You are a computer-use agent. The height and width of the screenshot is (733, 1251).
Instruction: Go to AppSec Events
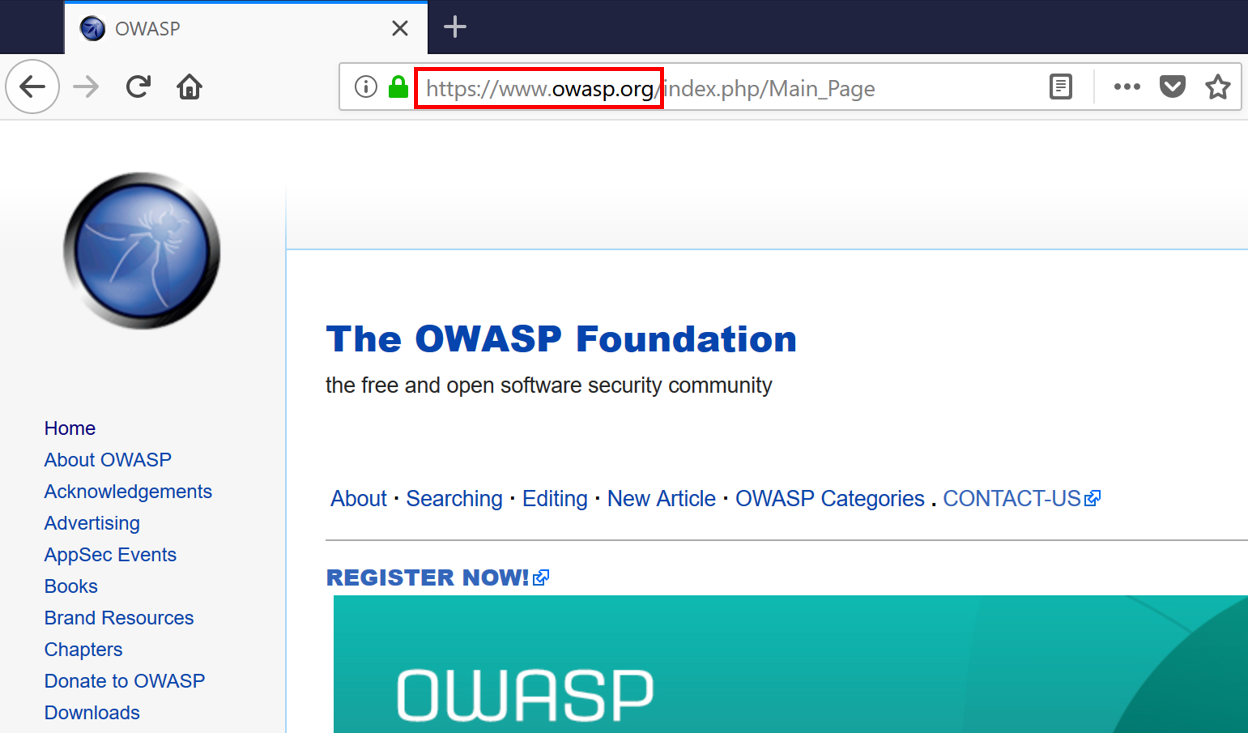coord(110,555)
